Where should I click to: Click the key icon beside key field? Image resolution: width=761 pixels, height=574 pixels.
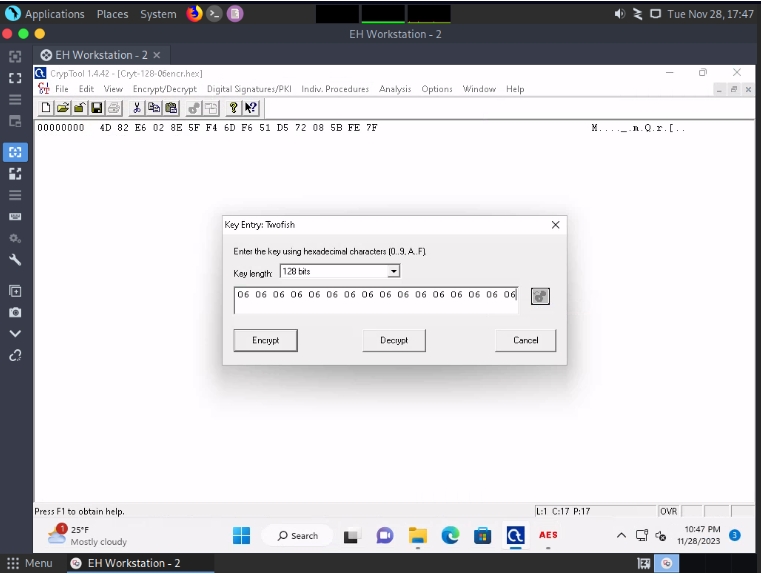[x=540, y=296]
